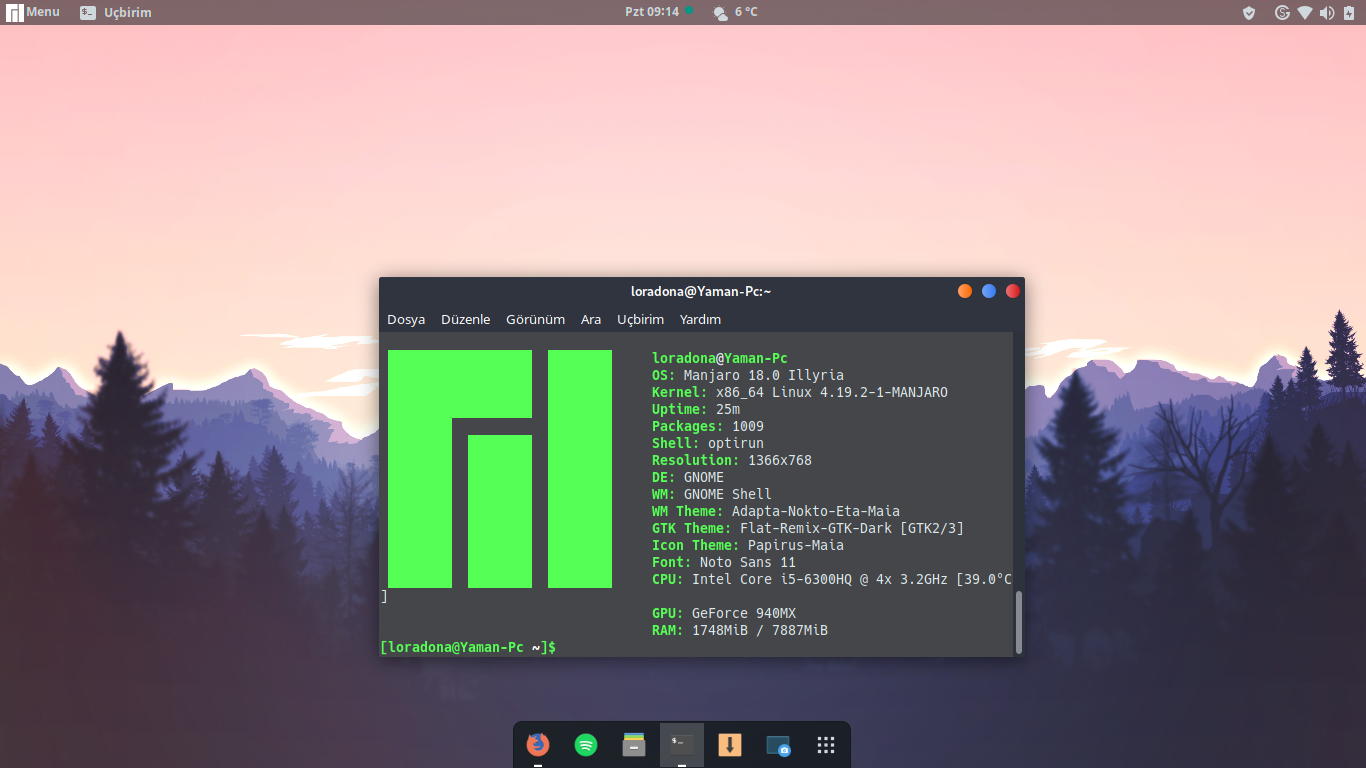
Task: Click the WM value 'GNOME Shell'
Action: [728, 494]
